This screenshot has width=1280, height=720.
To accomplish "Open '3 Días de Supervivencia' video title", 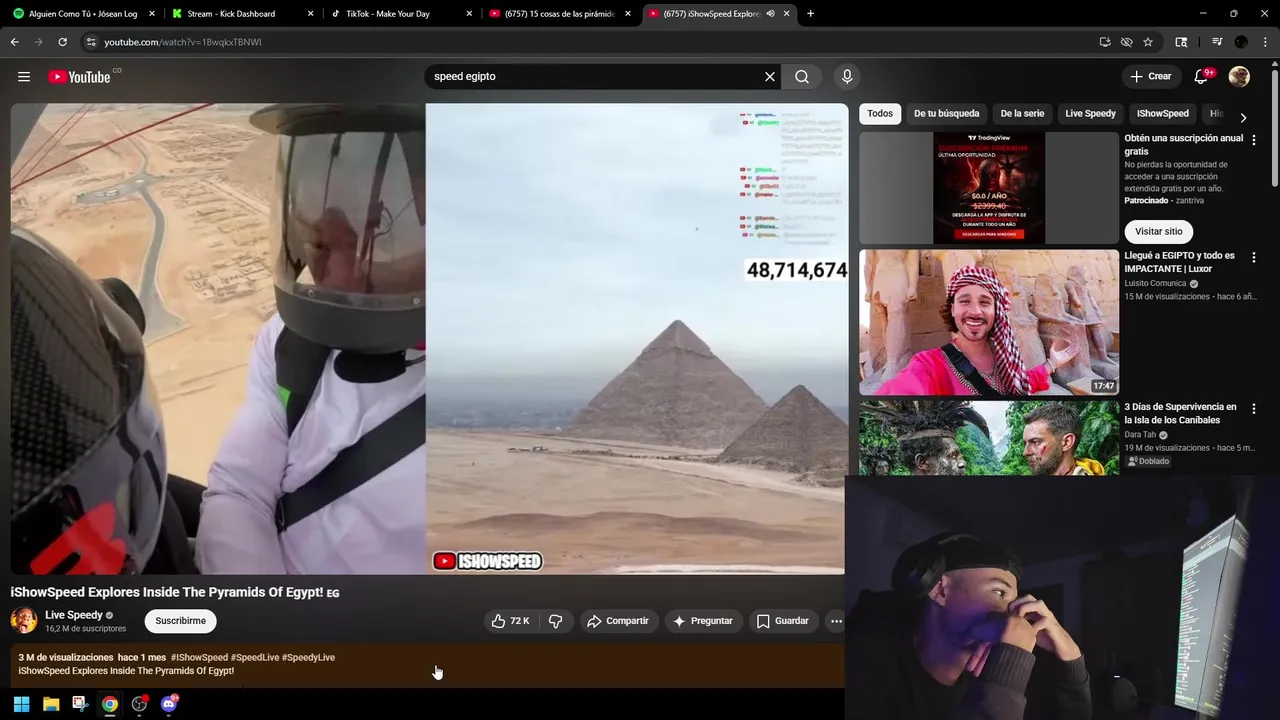I will pyautogui.click(x=1180, y=414).
